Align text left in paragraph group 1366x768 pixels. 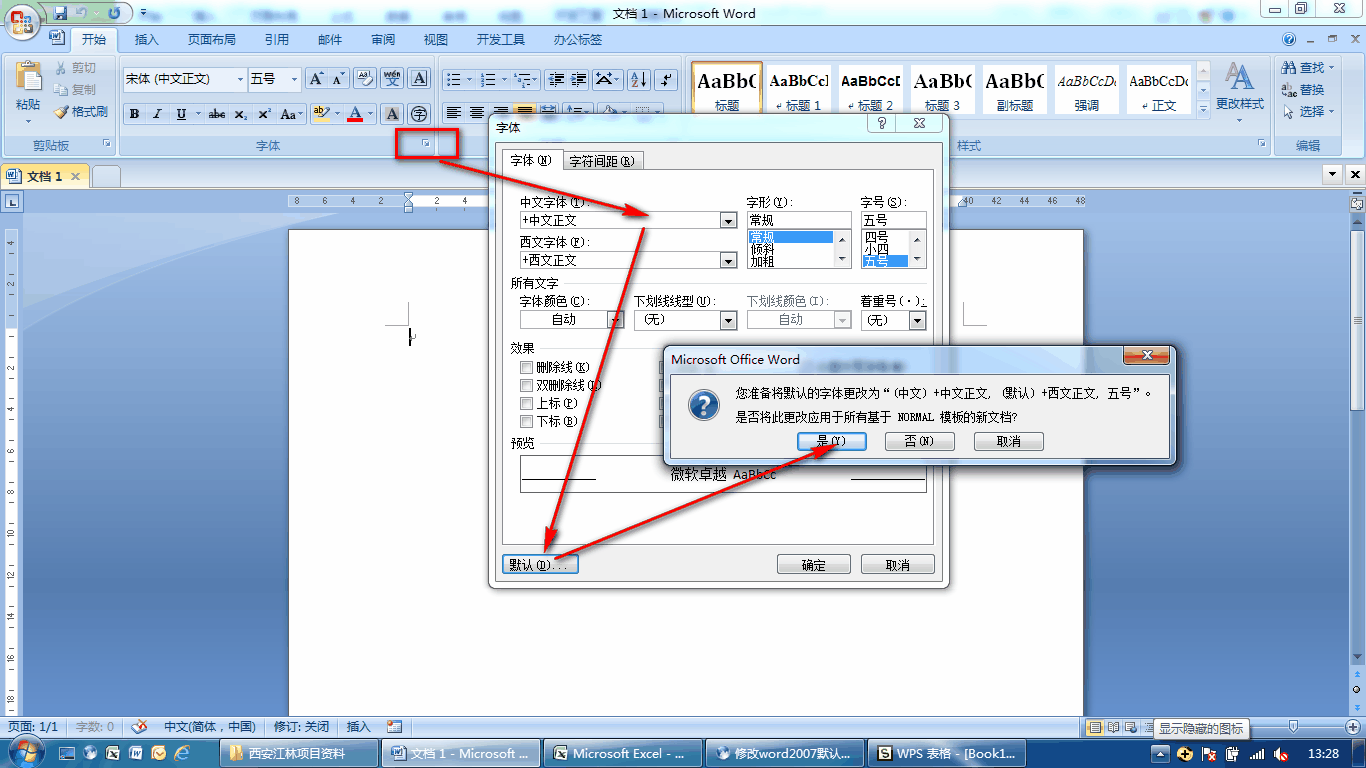coord(454,113)
